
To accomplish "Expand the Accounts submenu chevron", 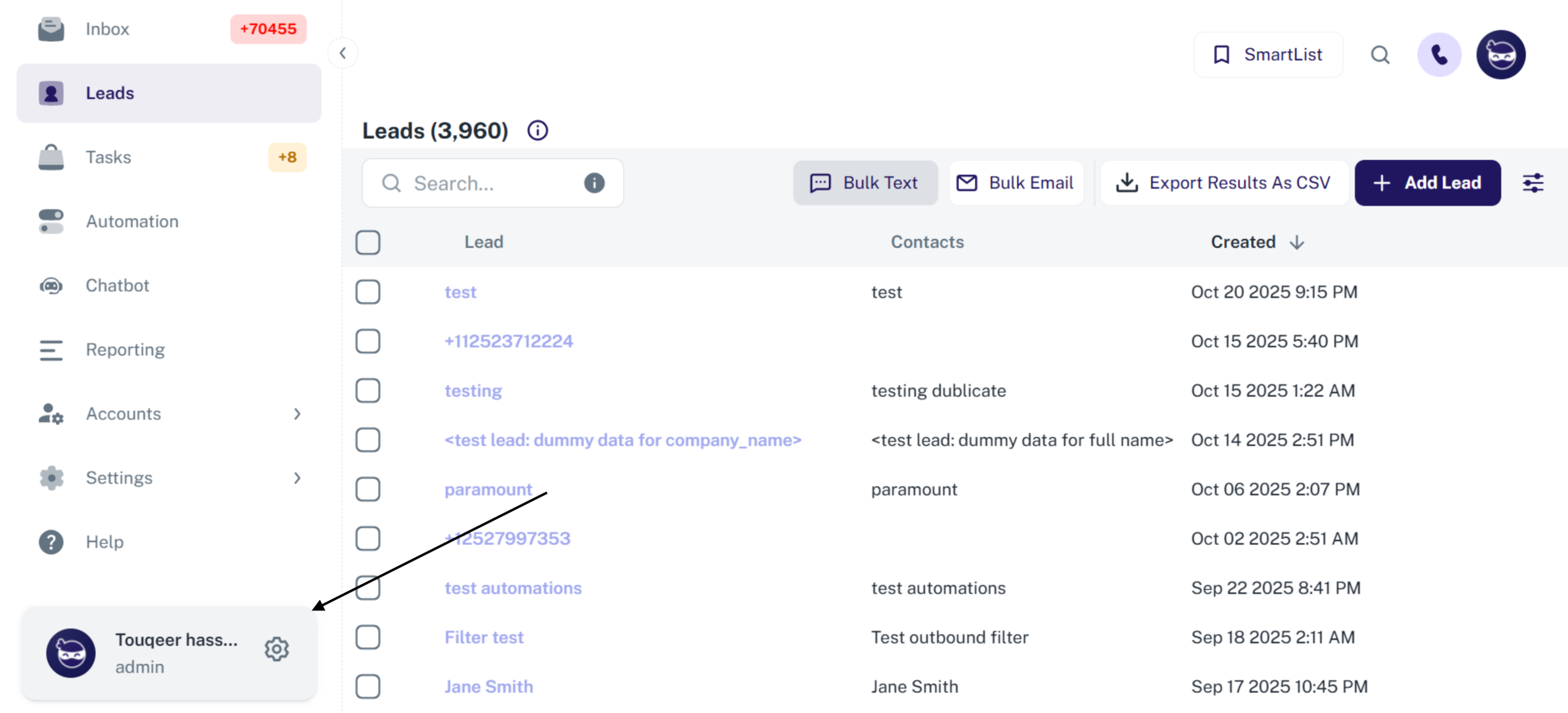I will [x=297, y=414].
